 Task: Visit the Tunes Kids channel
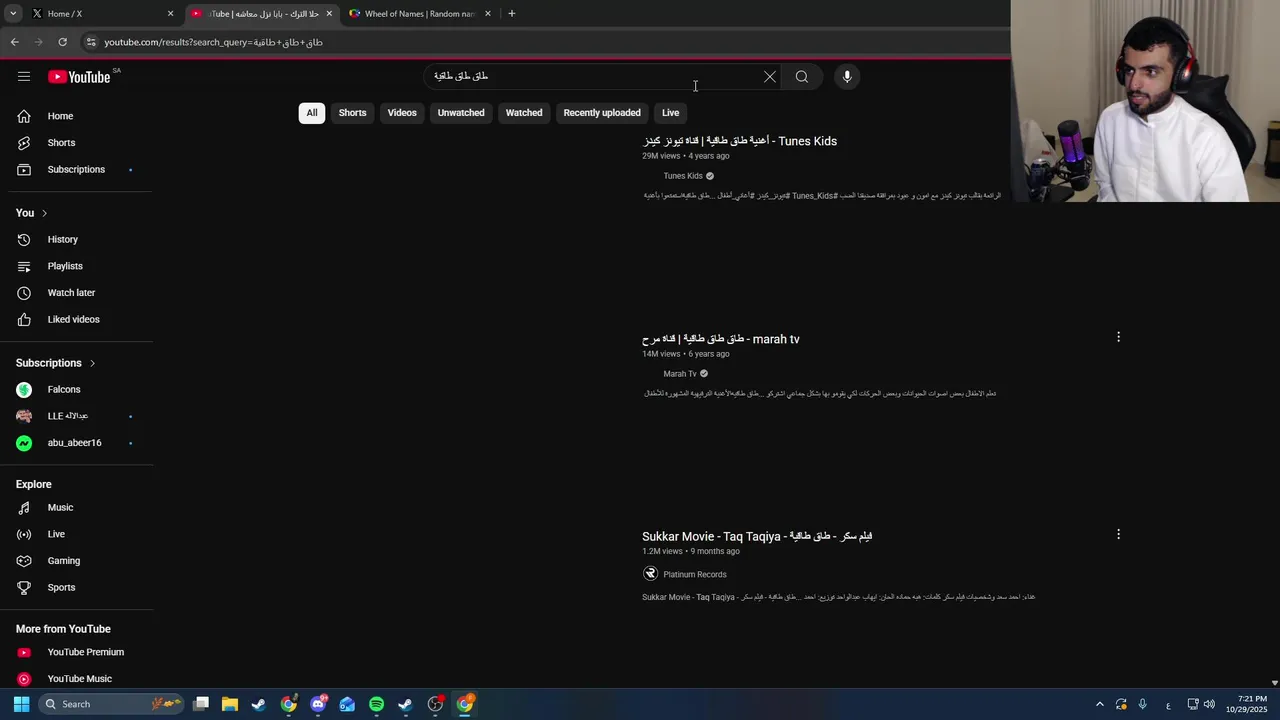point(683,176)
